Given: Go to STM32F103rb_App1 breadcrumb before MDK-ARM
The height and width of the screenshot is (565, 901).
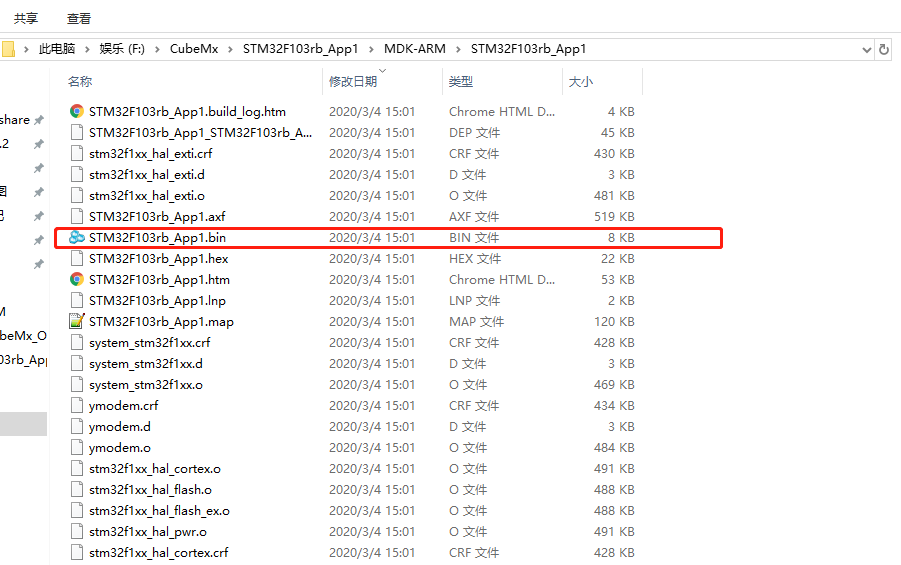Looking at the screenshot, I should (x=300, y=49).
